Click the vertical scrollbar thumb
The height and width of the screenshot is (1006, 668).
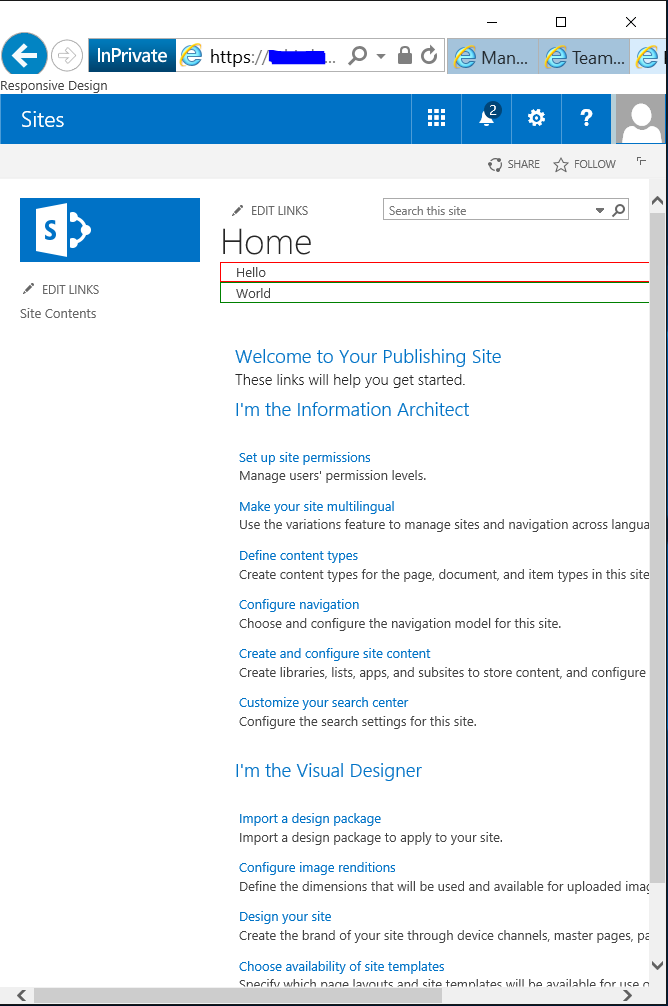[x=657, y=549]
